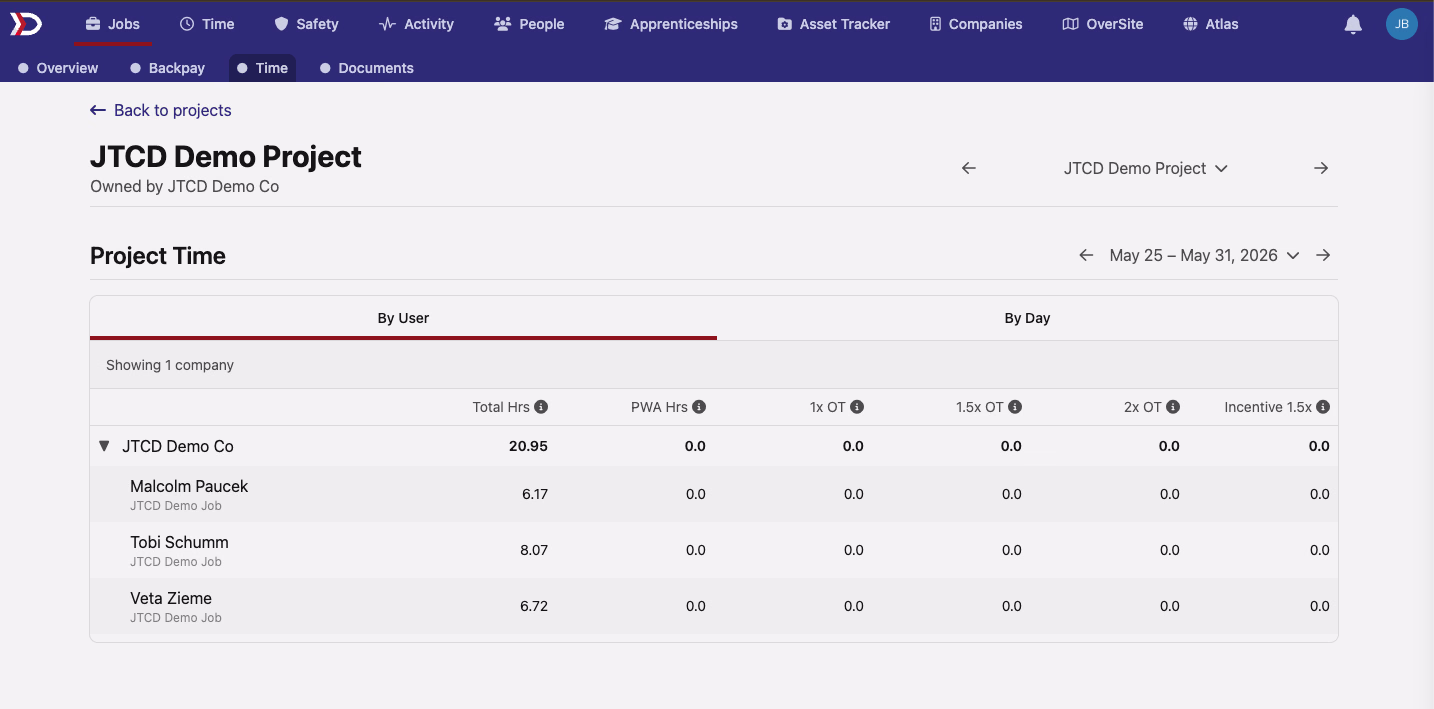Select the By User tab
Image resolution: width=1434 pixels, height=709 pixels.
point(403,318)
